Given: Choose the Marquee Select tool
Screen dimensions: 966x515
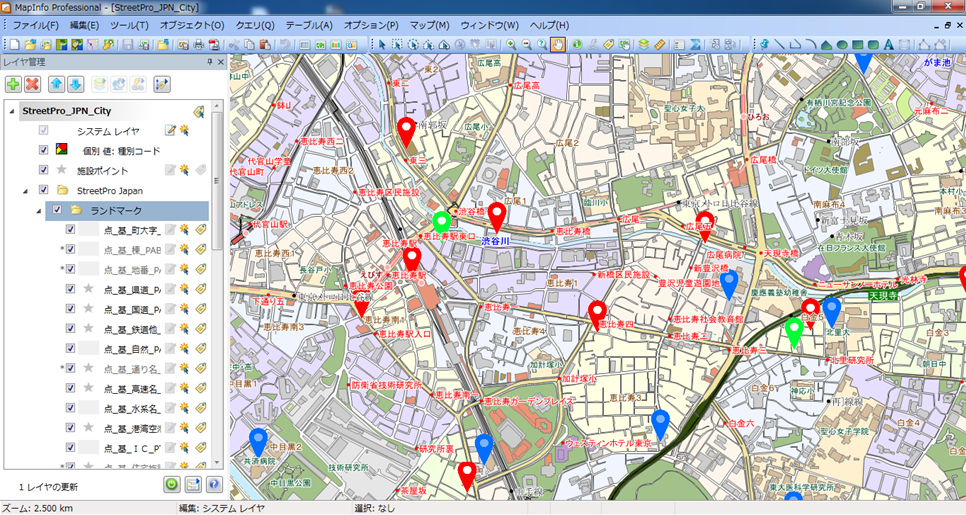Looking at the screenshot, I should 397,45.
